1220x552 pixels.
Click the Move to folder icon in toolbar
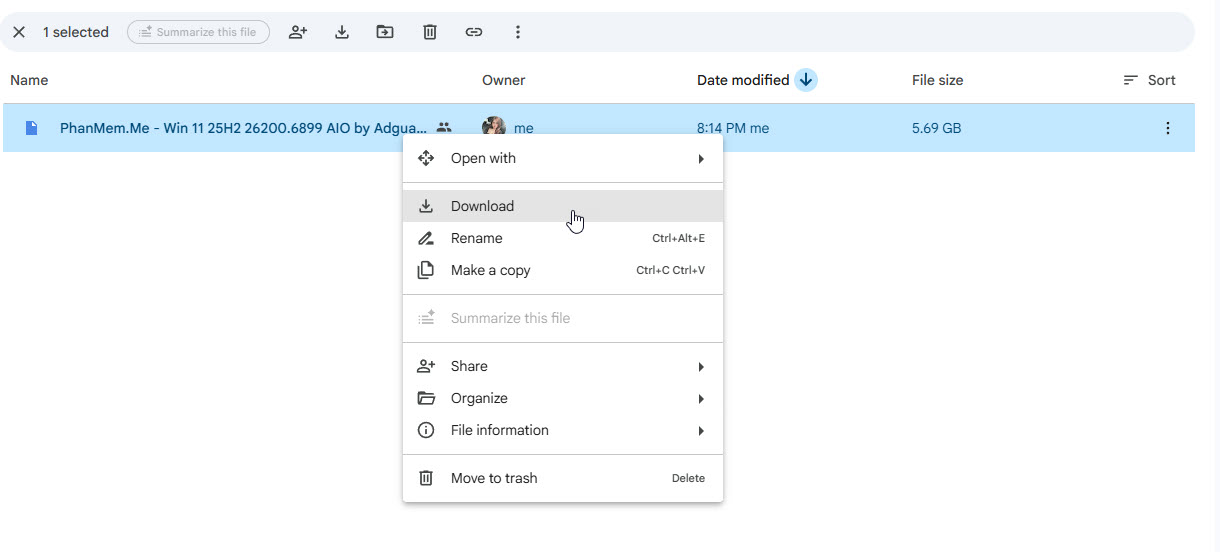coord(385,32)
